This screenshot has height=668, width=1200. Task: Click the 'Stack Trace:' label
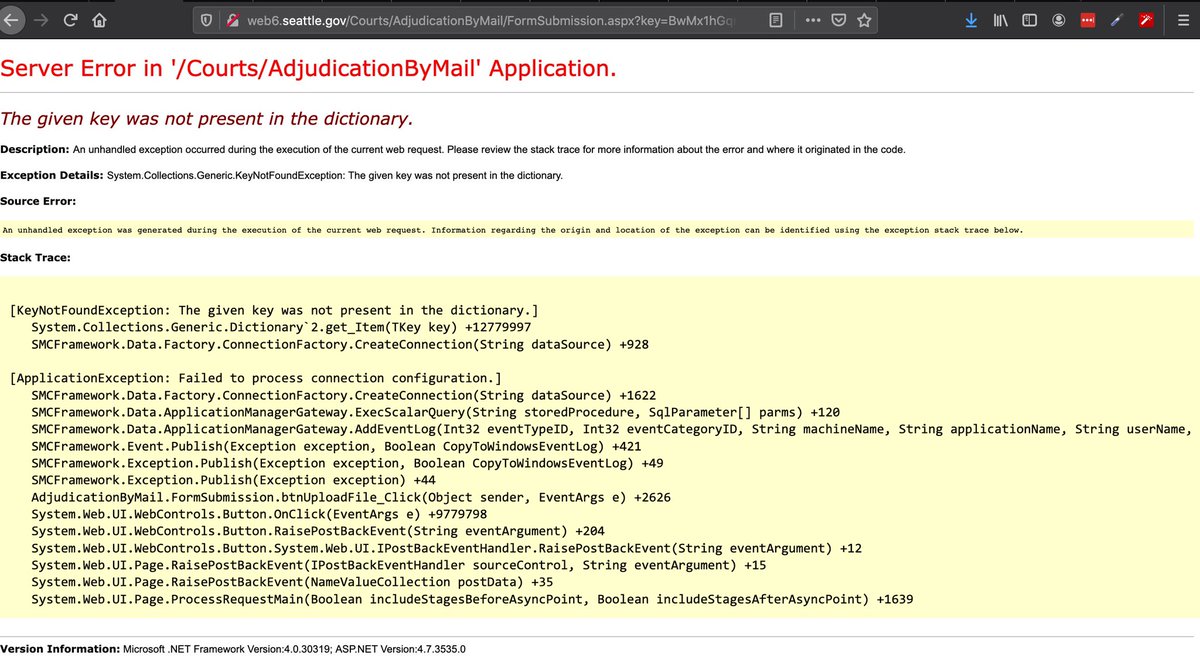click(x=35, y=257)
